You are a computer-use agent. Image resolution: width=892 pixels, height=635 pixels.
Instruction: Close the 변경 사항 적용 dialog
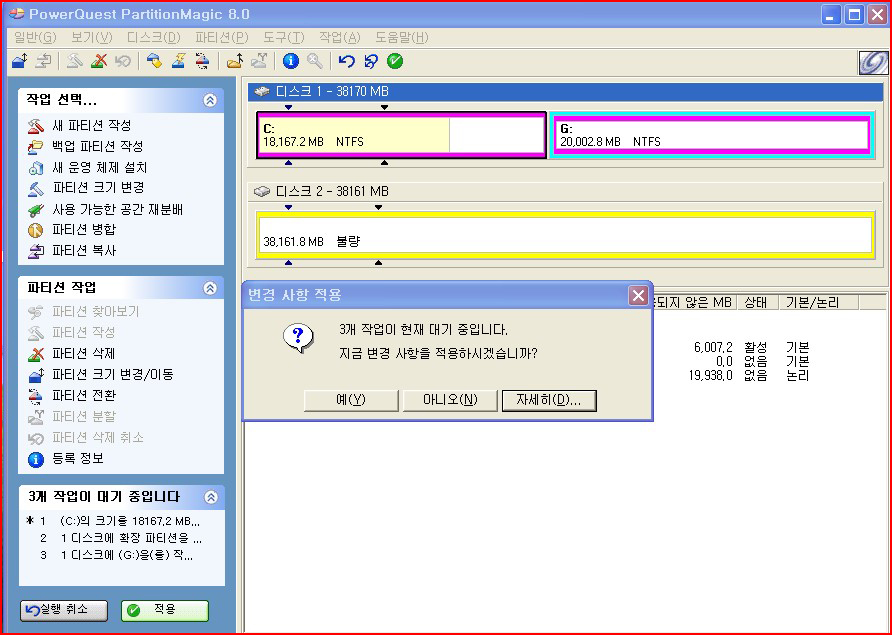pyautogui.click(x=638, y=295)
